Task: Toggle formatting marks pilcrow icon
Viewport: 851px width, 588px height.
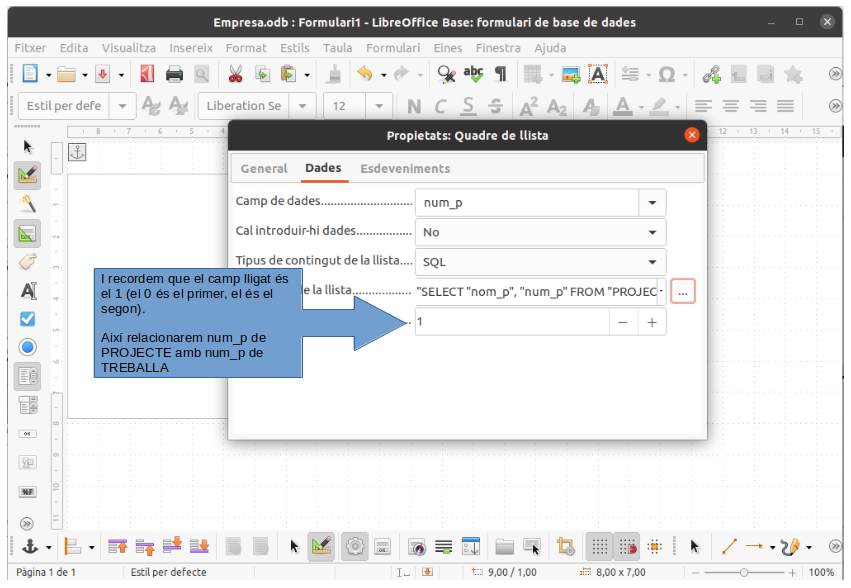Action: point(501,74)
